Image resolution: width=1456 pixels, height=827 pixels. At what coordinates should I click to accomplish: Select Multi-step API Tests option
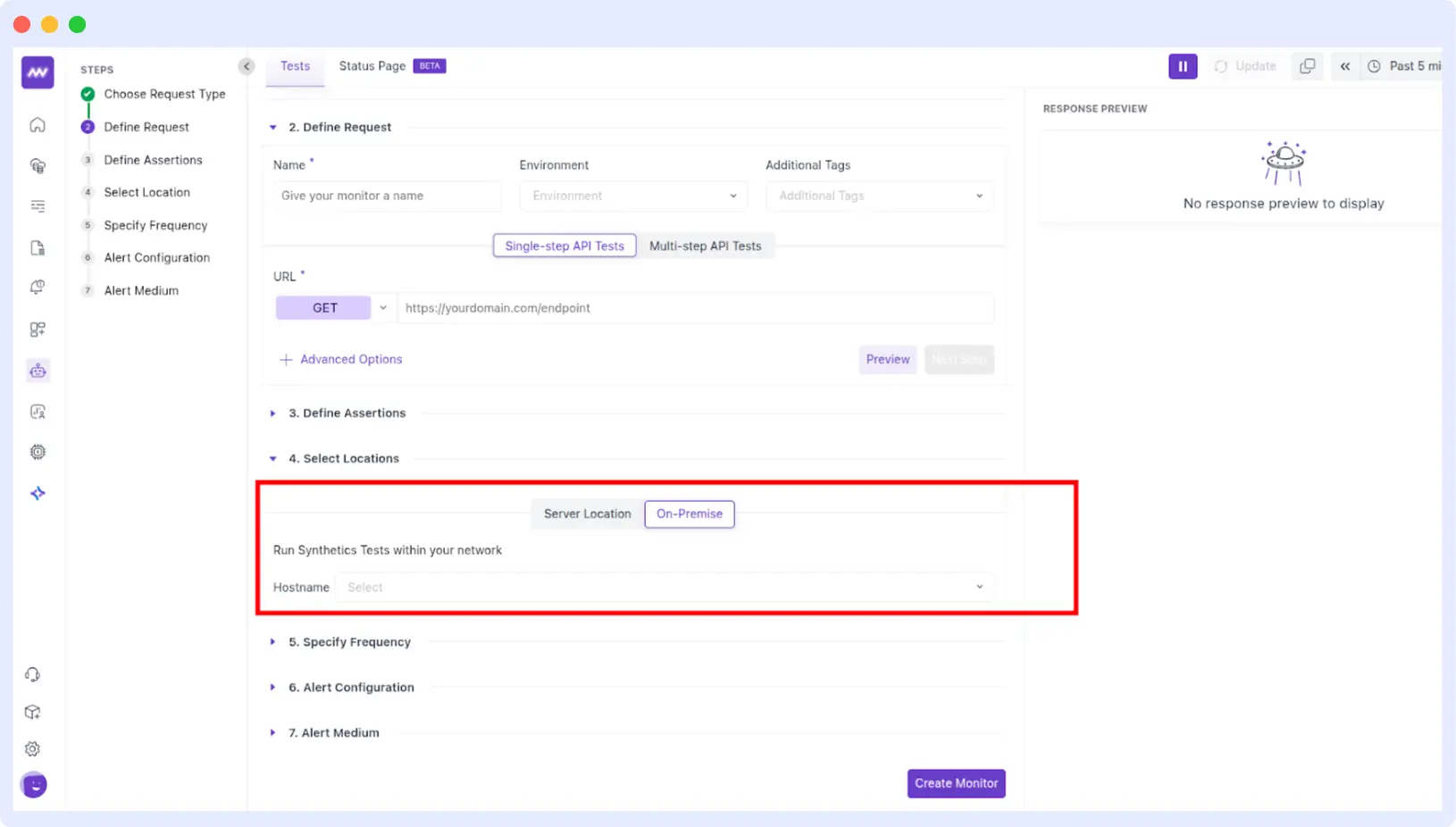pyautogui.click(x=705, y=246)
